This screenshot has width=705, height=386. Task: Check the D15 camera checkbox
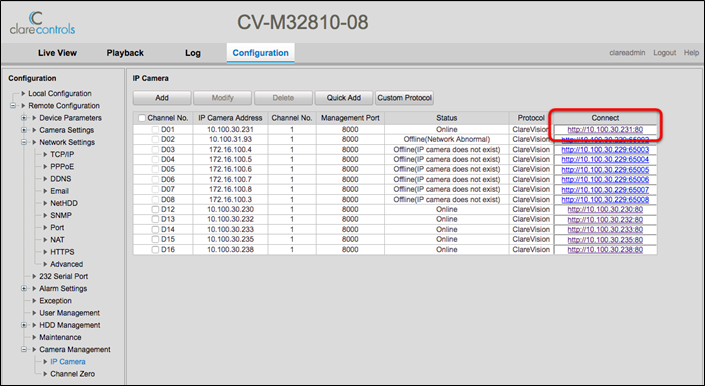click(x=155, y=240)
